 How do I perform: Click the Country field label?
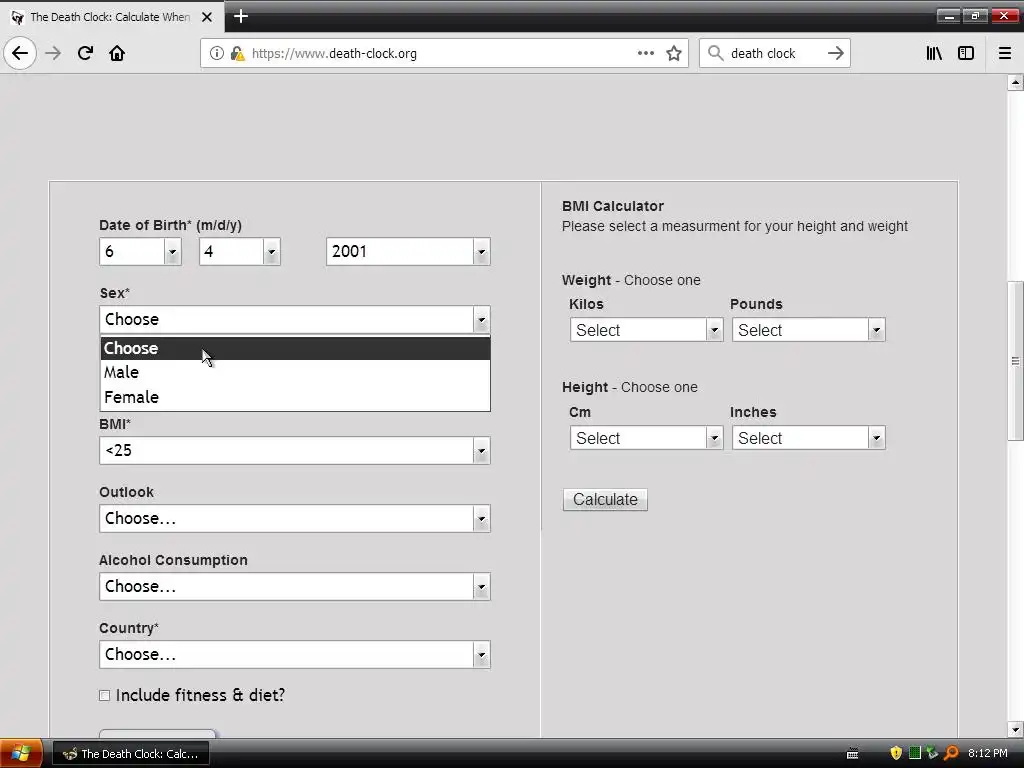click(x=129, y=628)
